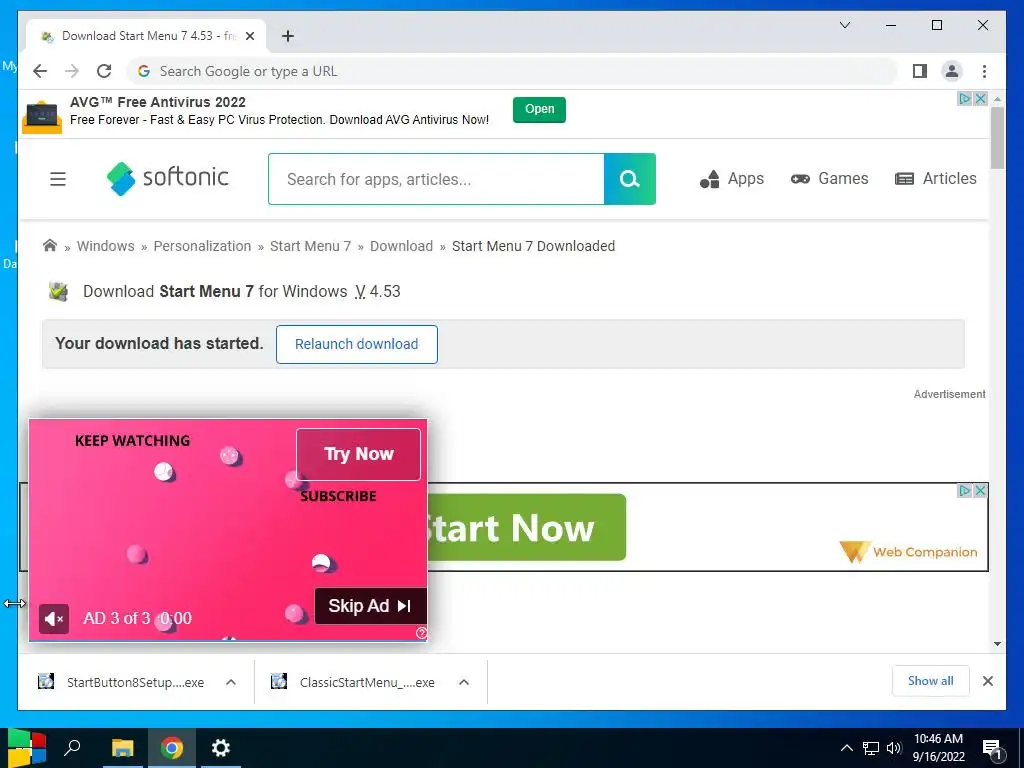The width and height of the screenshot is (1024, 768).
Task: Click Try Now in video ad
Action: click(359, 454)
